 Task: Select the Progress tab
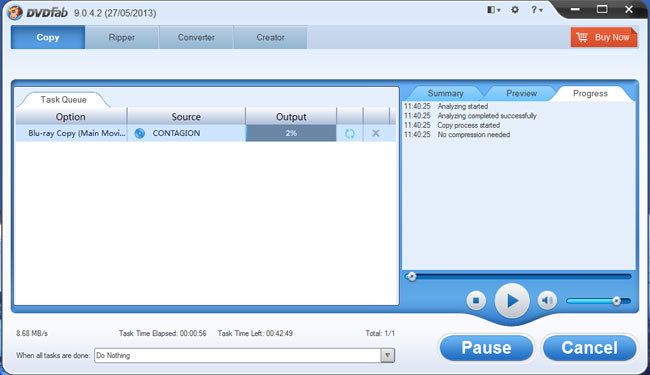point(590,93)
